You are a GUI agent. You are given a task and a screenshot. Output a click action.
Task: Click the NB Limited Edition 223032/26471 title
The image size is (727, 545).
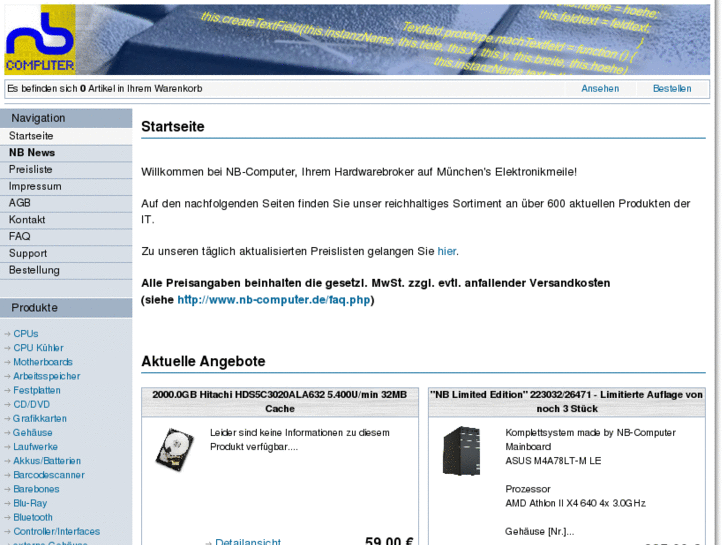pos(567,402)
